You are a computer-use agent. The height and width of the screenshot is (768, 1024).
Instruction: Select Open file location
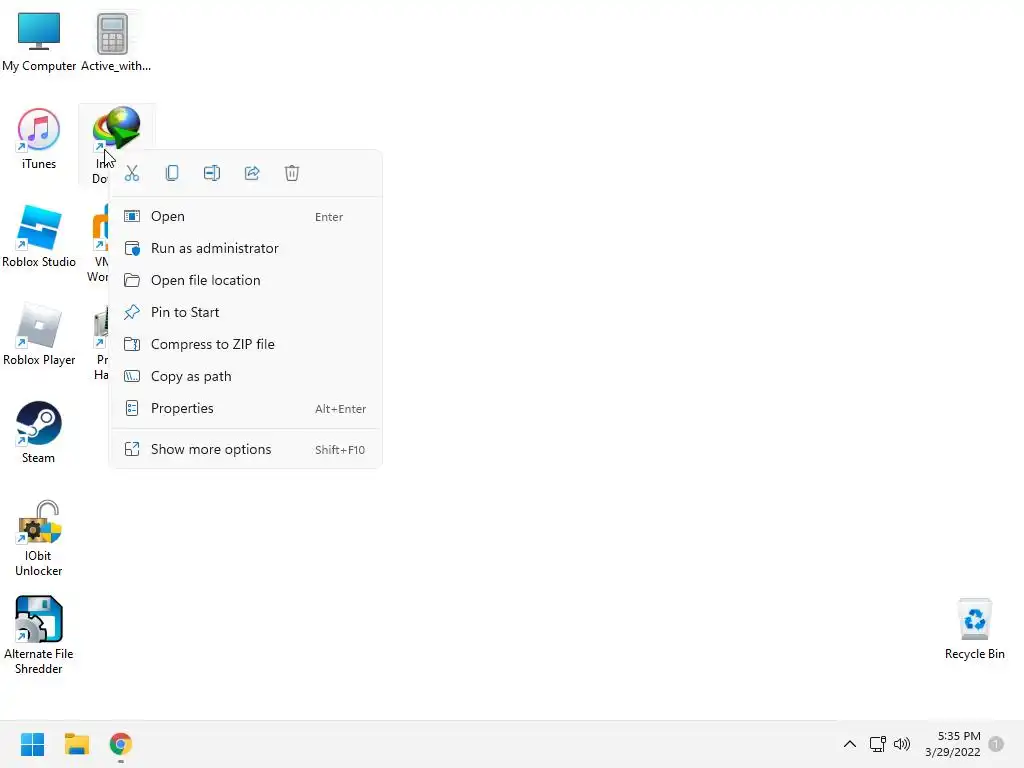point(246,280)
